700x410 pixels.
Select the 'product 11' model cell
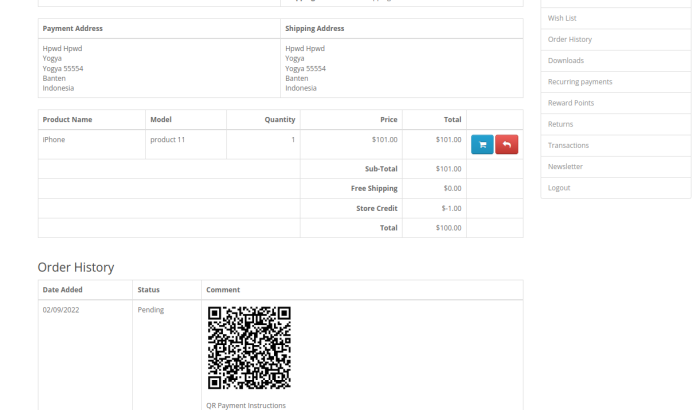tap(186, 144)
